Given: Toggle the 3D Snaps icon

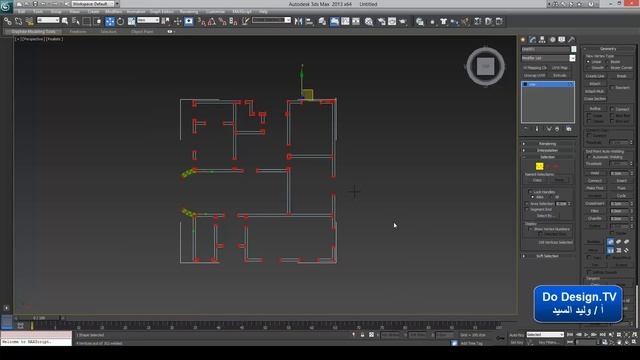Looking at the screenshot, I should coord(201,21).
